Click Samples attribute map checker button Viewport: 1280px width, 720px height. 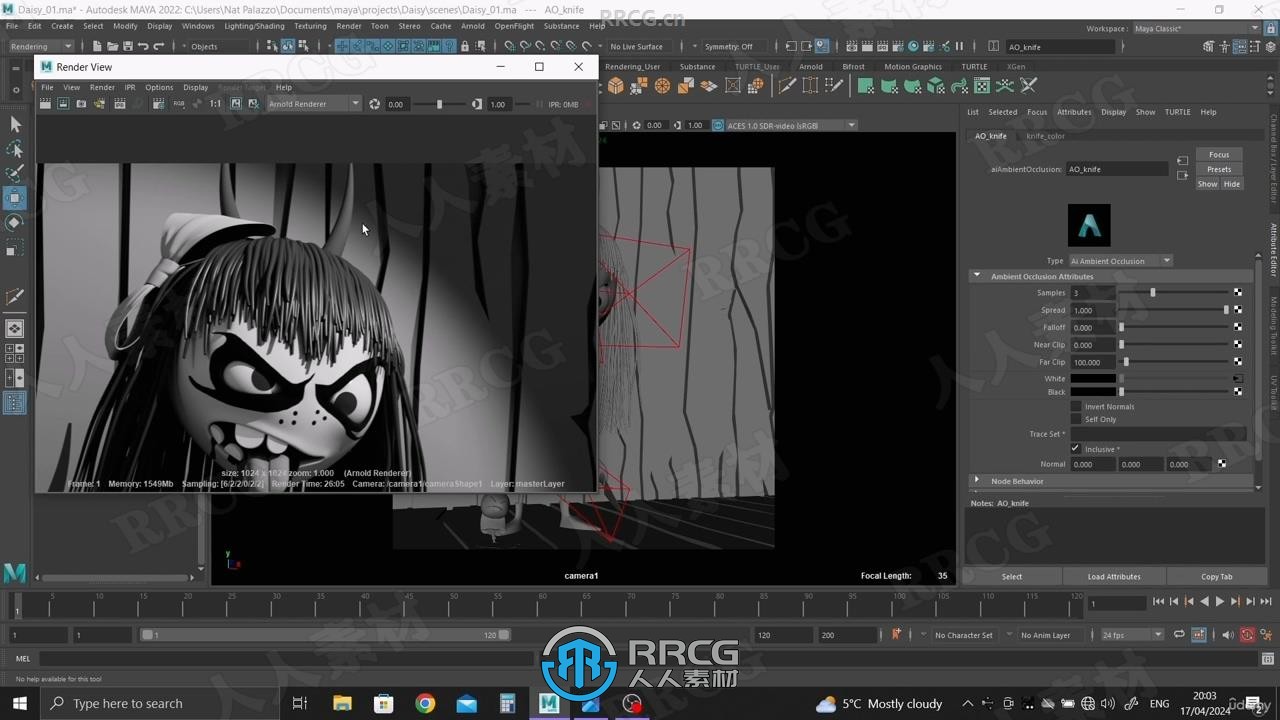coord(1238,293)
